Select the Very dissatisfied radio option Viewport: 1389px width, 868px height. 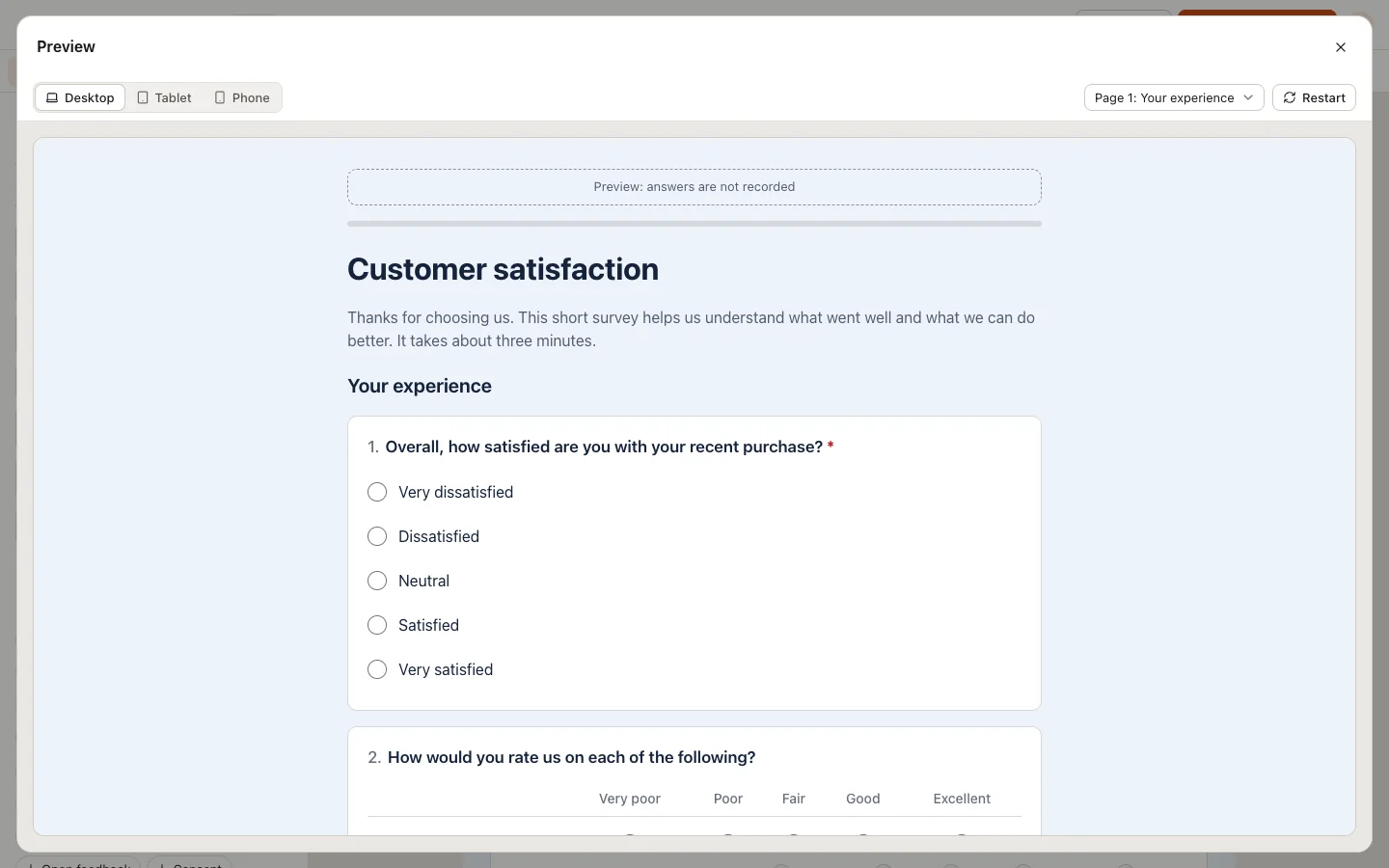pyautogui.click(x=377, y=492)
